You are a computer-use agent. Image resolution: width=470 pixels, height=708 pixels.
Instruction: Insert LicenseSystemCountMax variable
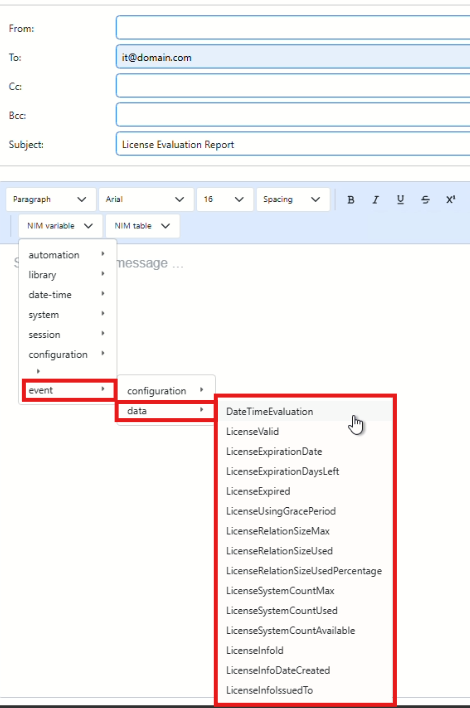click(x=305, y=590)
